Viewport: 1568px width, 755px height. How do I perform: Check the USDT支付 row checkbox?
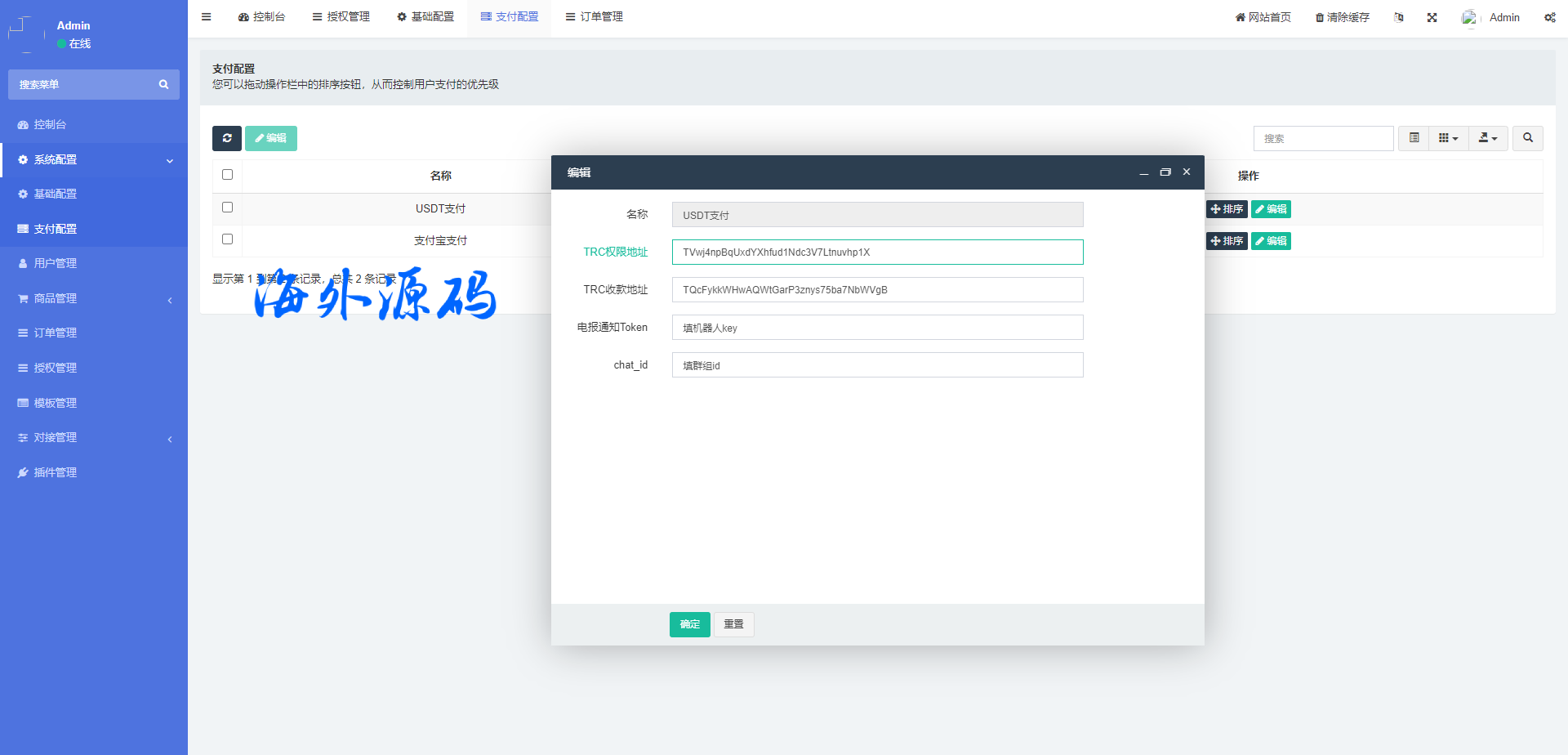pos(227,208)
